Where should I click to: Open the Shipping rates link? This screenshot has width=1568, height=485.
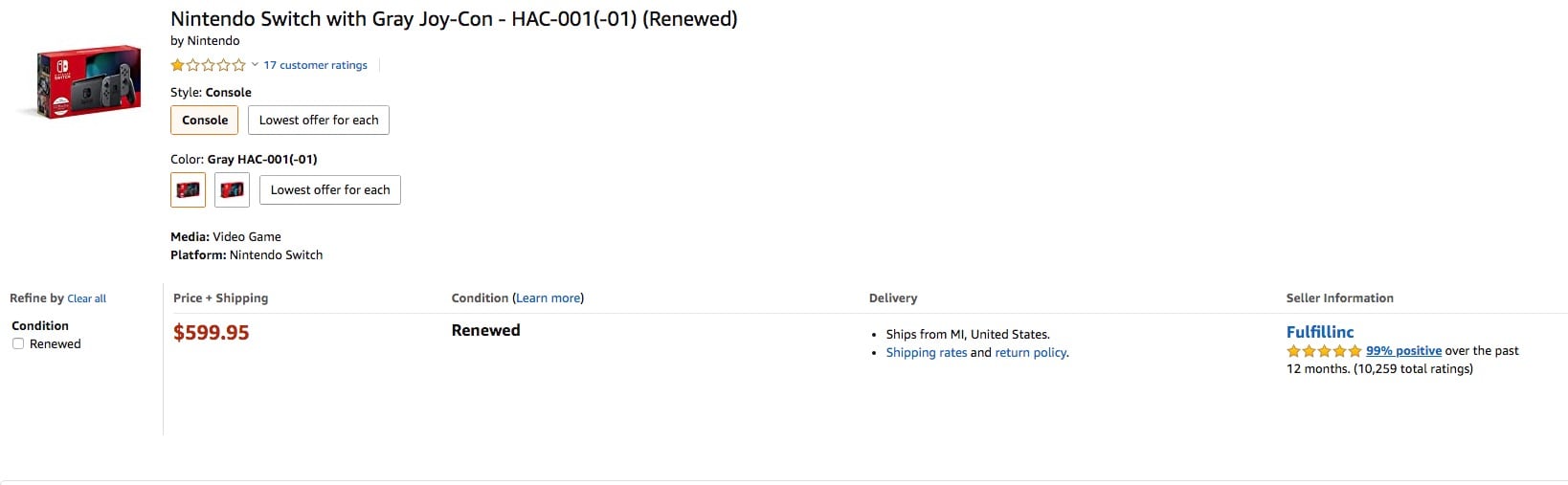click(926, 353)
